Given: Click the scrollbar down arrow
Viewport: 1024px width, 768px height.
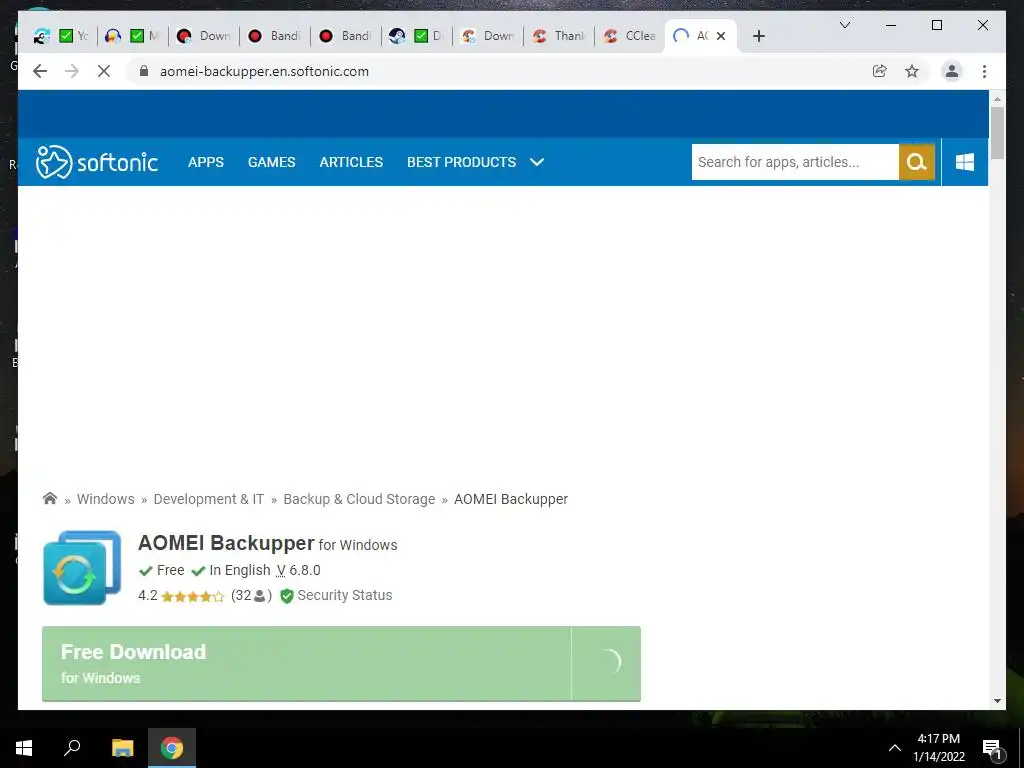Looking at the screenshot, I should click(997, 701).
